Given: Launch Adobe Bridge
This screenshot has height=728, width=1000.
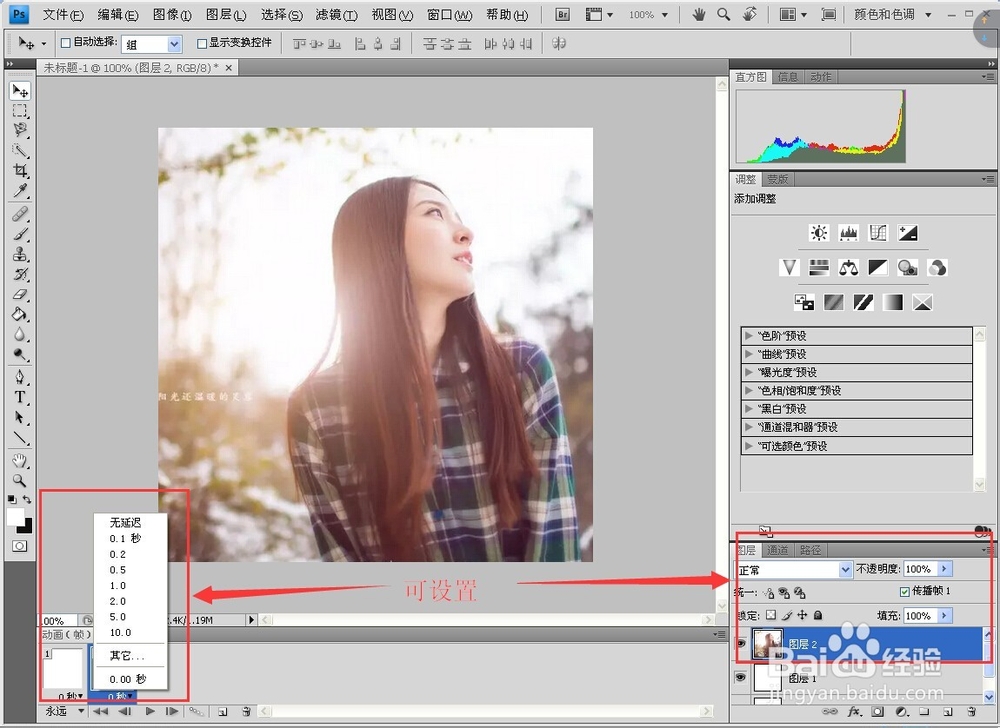Looking at the screenshot, I should pos(562,14).
